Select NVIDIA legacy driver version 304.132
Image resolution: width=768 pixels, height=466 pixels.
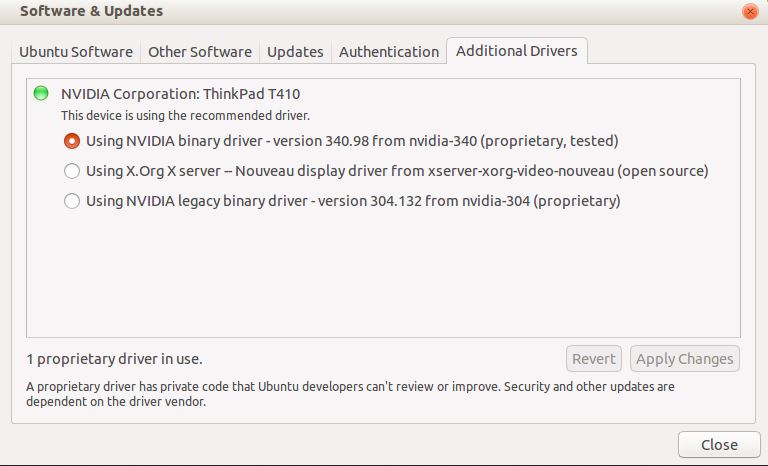point(72,201)
